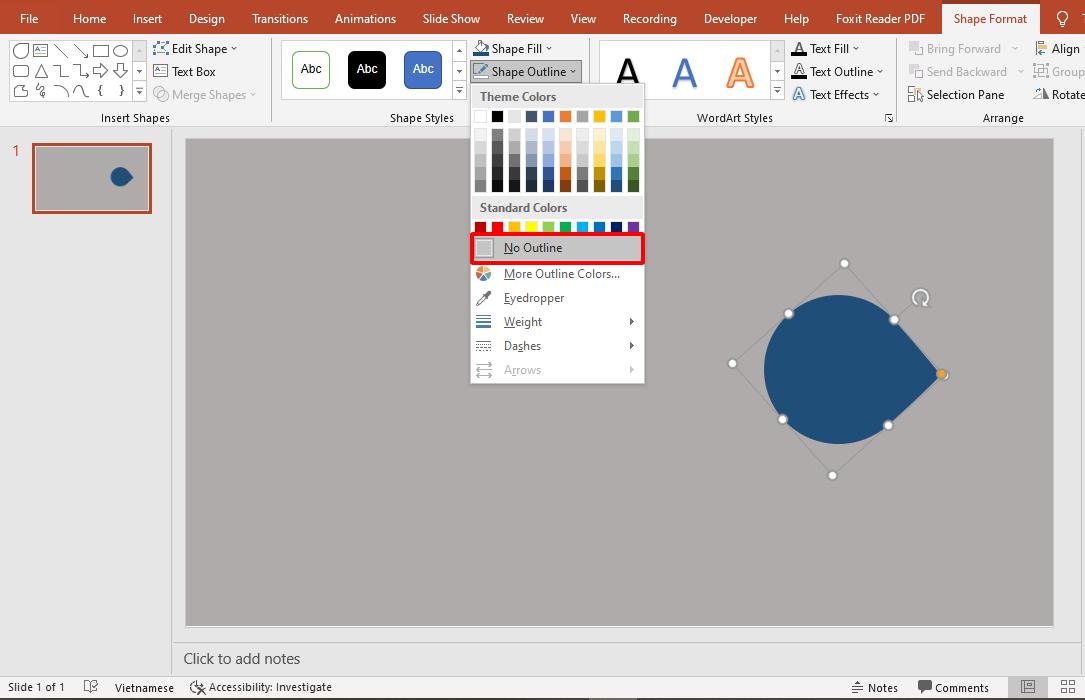This screenshot has width=1085, height=700.
Task: Choose No Outline from the menu
Action: tap(534, 247)
